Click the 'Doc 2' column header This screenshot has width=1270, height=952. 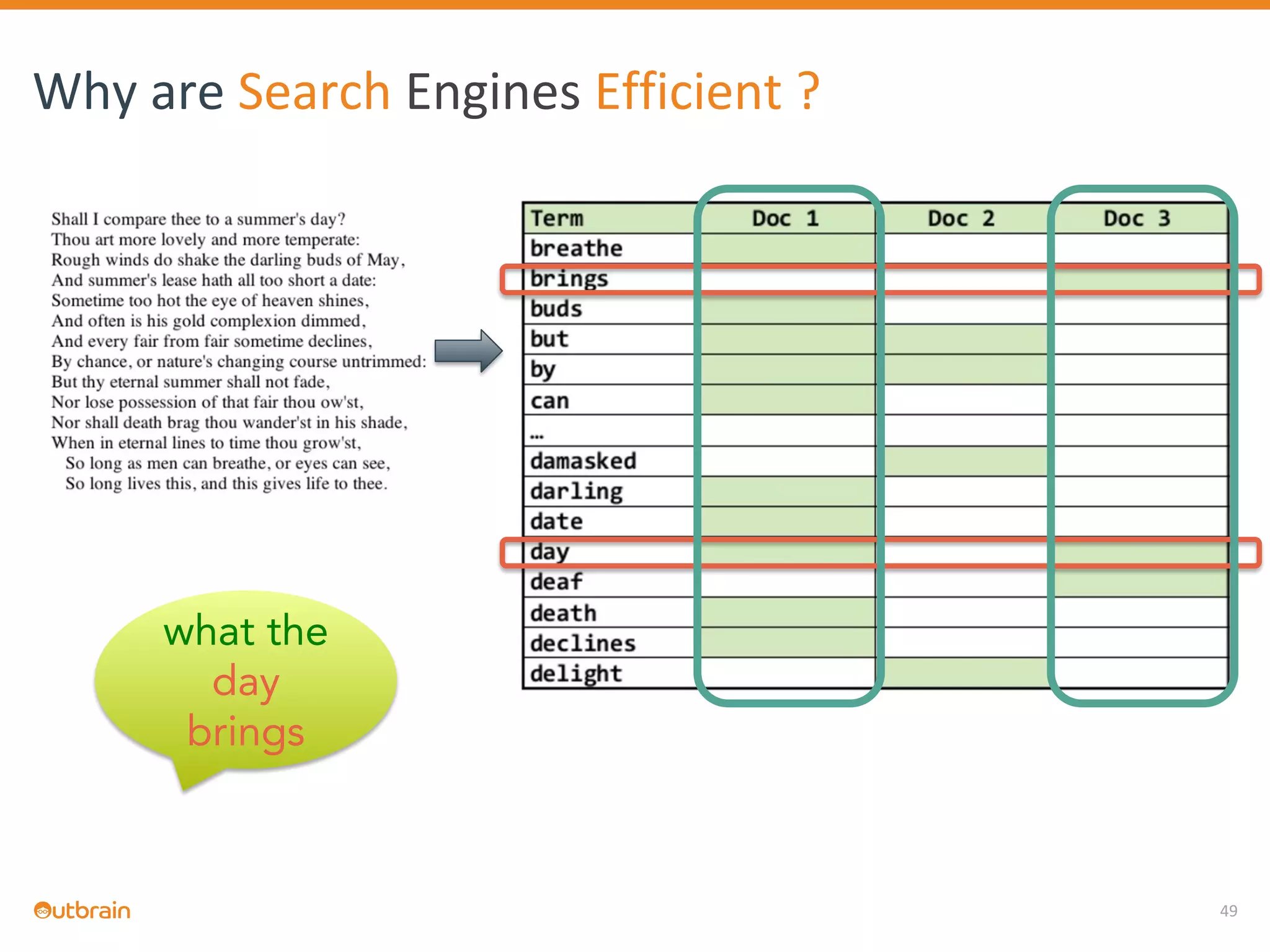pyautogui.click(x=962, y=218)
